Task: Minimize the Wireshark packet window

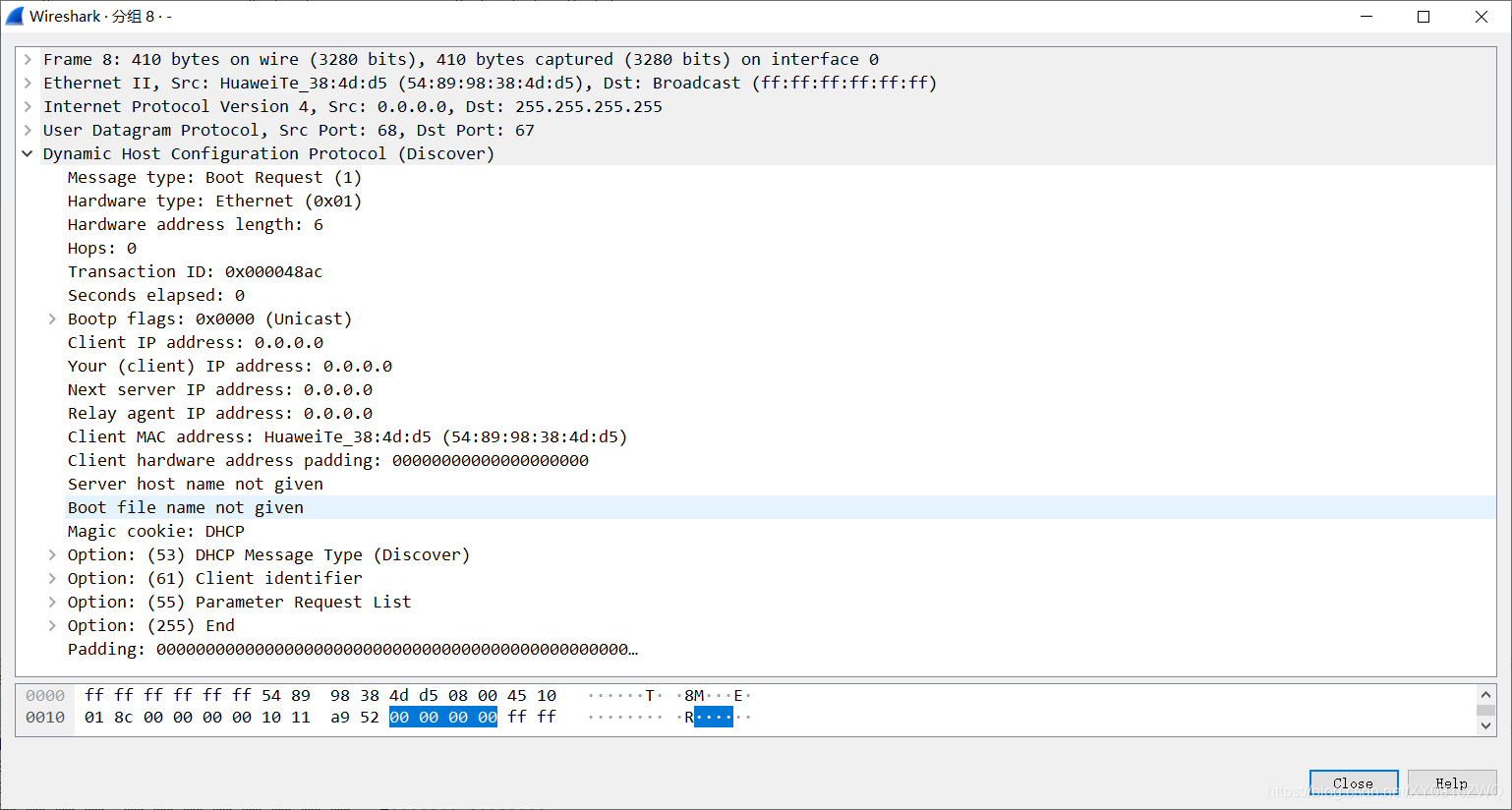Action: [x=1367, y=17]
